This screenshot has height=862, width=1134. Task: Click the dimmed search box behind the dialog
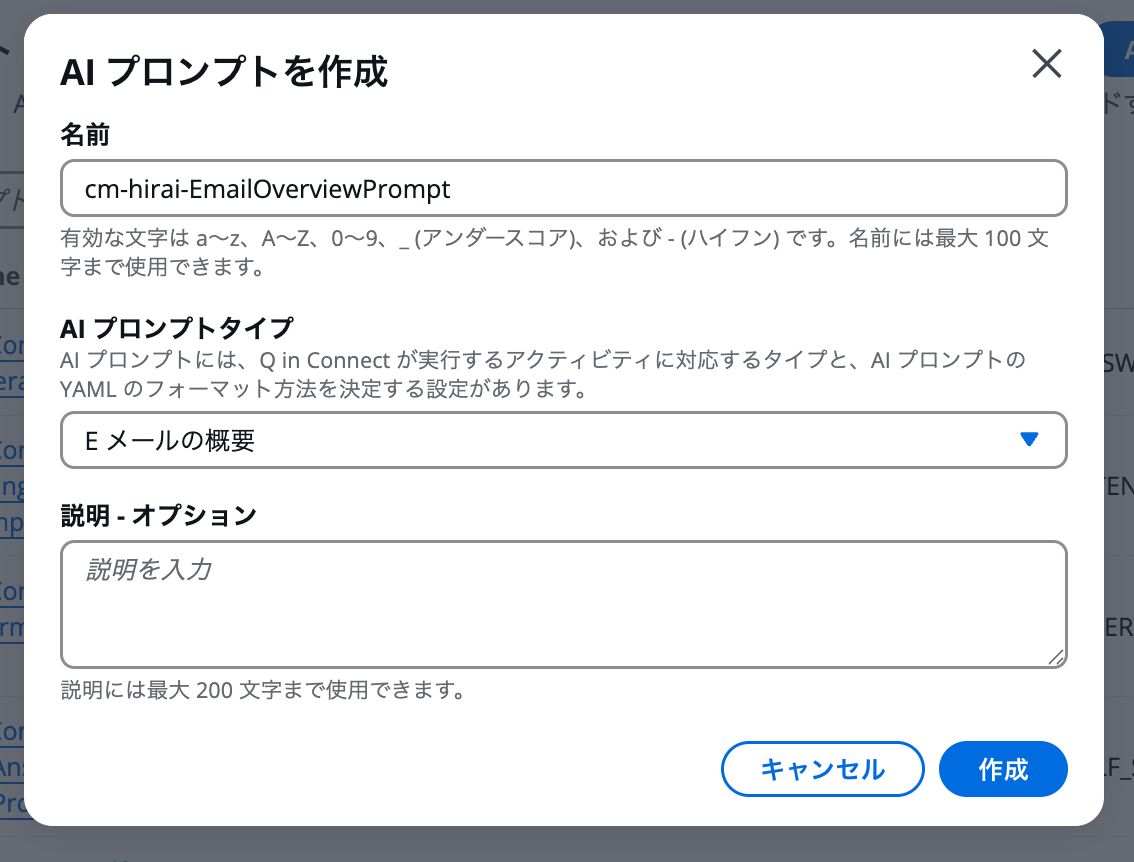[12, 198]
